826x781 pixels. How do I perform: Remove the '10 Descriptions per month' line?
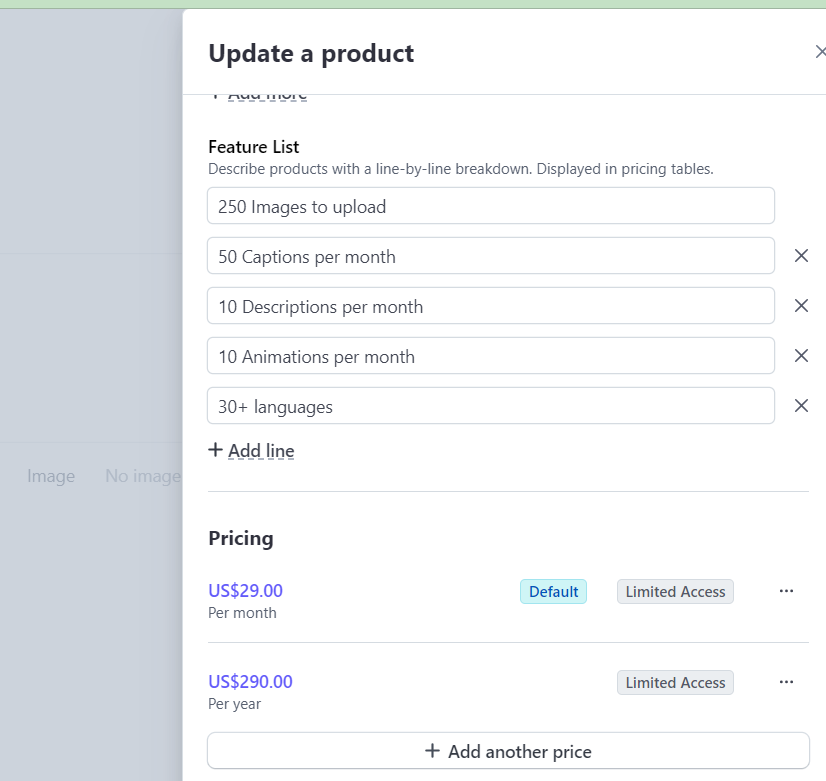[801, 306]
